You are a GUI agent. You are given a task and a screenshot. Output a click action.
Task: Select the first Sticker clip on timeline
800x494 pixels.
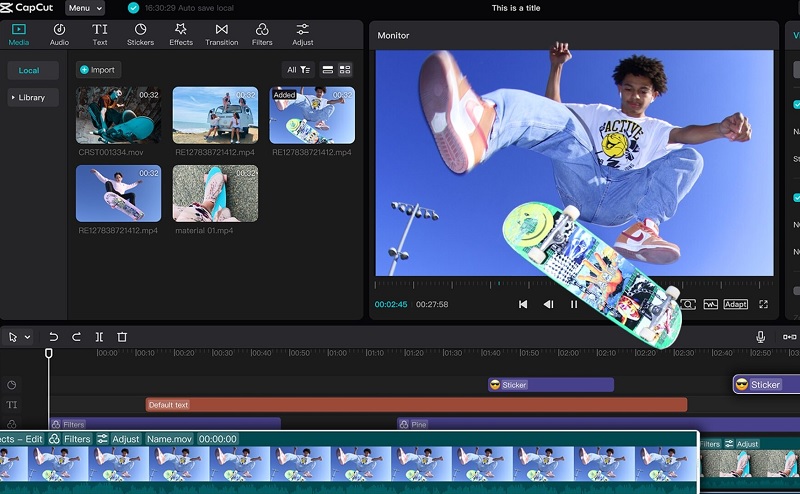pos(551,385)
